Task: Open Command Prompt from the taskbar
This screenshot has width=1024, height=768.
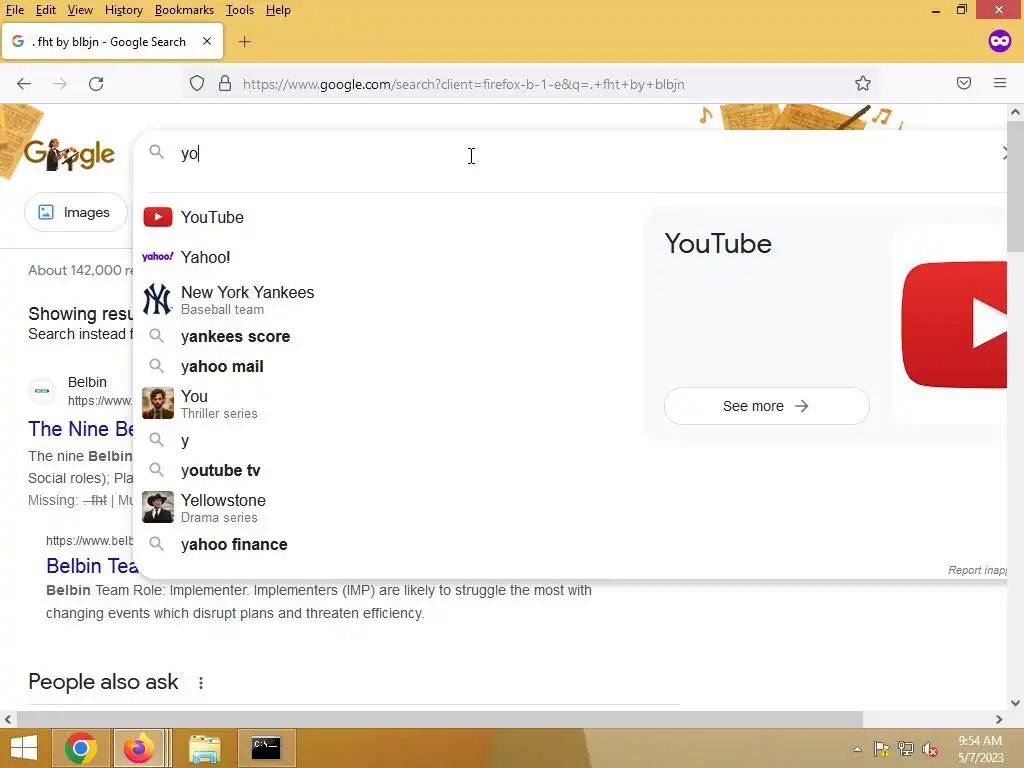Action: pos(266,748)
